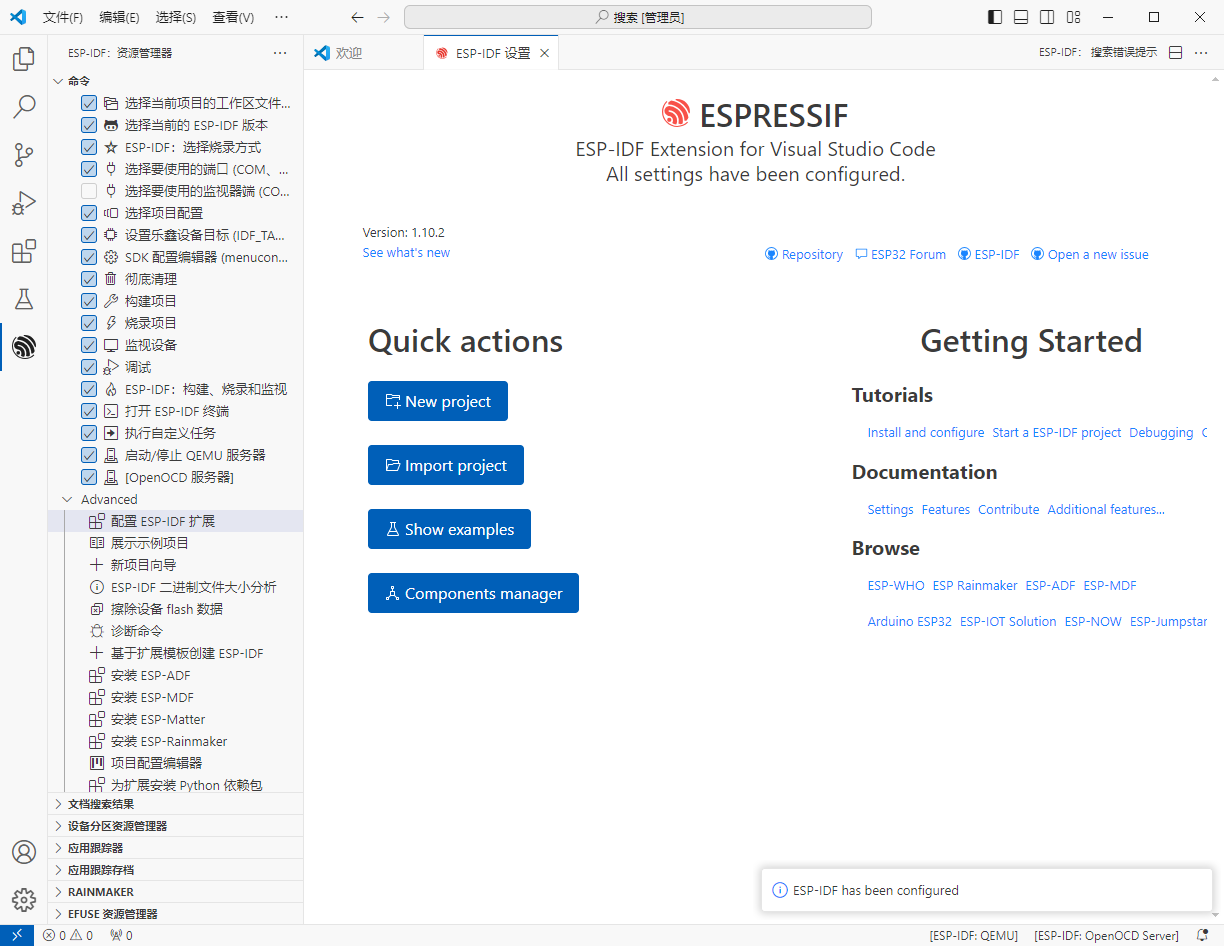Screen dimensions: 1224x946
Task: Toggle checkbox for 监视设备
Action: 89,345
